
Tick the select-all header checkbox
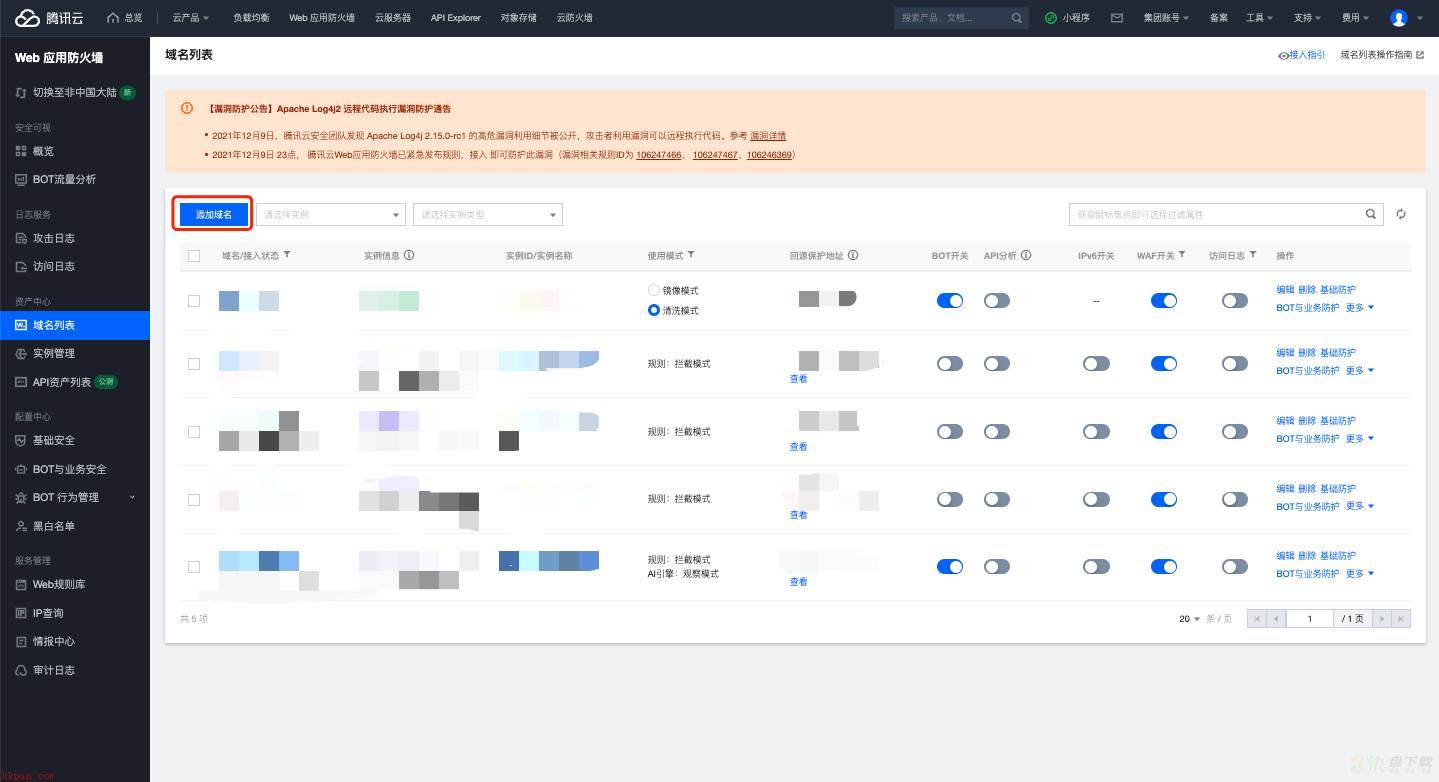(194, 256)
